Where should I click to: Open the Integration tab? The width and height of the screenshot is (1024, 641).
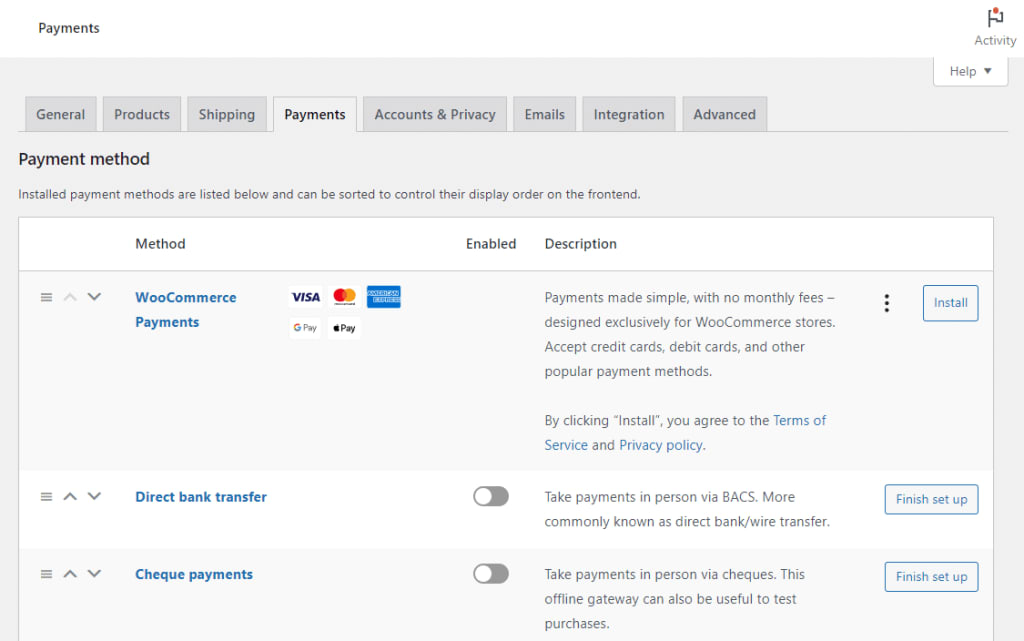pyautogui.click(x=629, y=114)
